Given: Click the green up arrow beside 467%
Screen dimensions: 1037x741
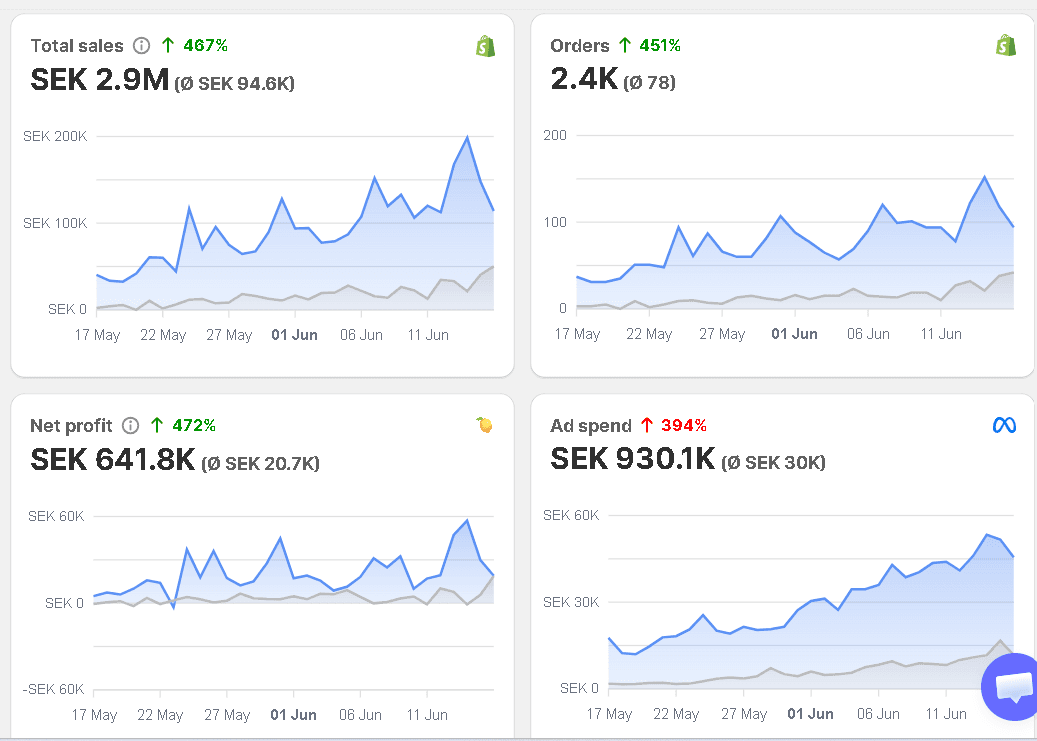Looking at the screenshot, I should point(168,45).
